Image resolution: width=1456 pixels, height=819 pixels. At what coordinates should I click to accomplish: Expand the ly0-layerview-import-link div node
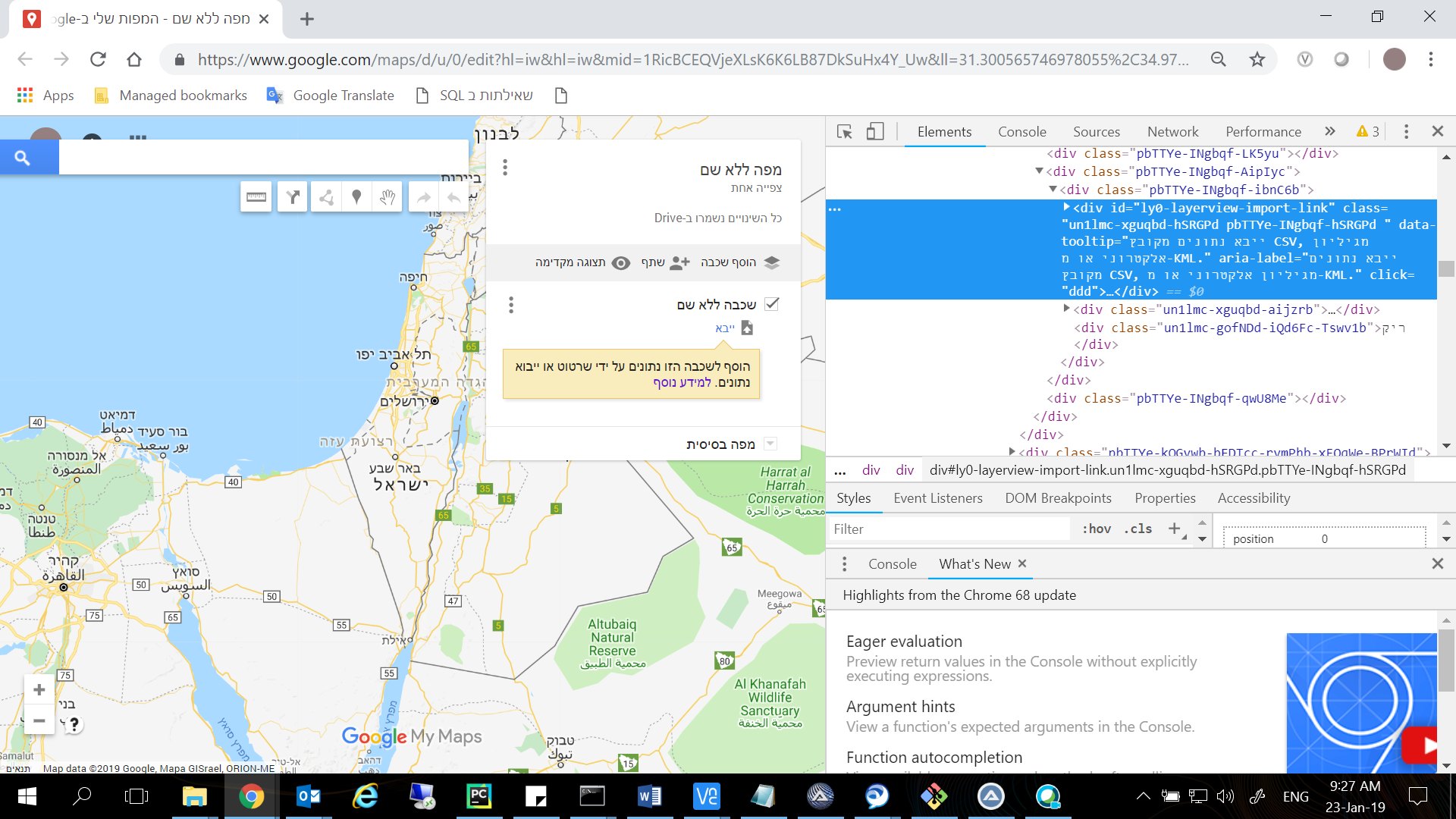[x=1066, y=207]
